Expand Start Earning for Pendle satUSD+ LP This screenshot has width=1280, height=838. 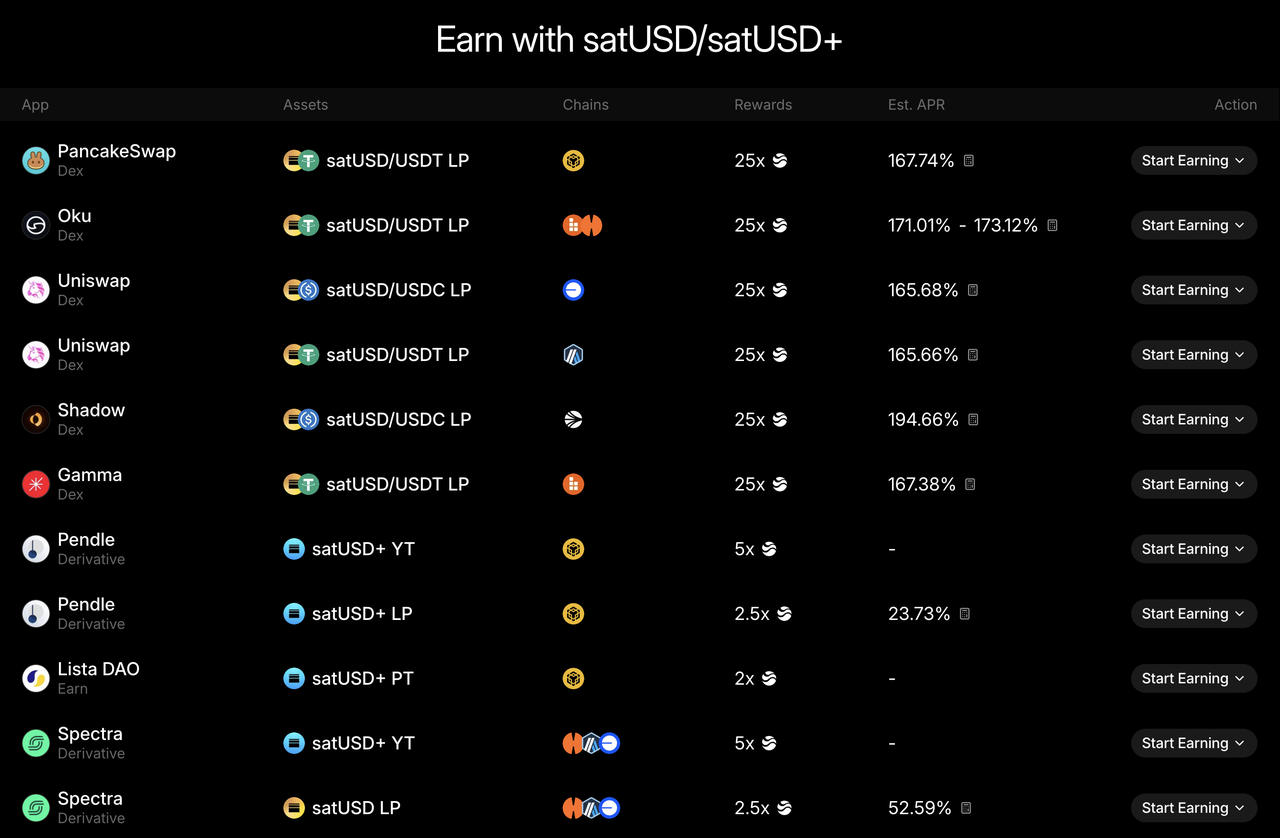(1194, 614)
